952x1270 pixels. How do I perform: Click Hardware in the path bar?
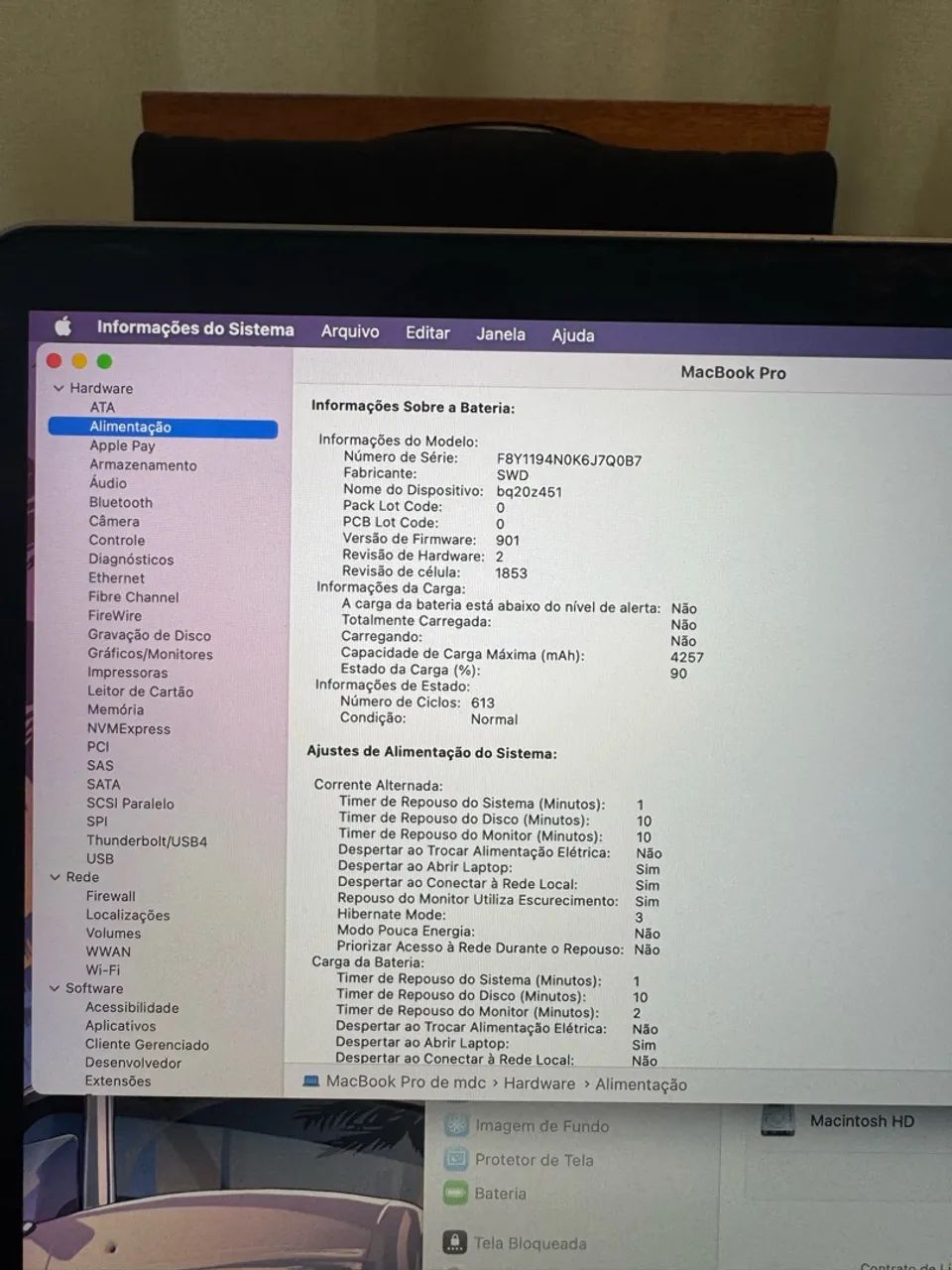tap(538, 1083)
